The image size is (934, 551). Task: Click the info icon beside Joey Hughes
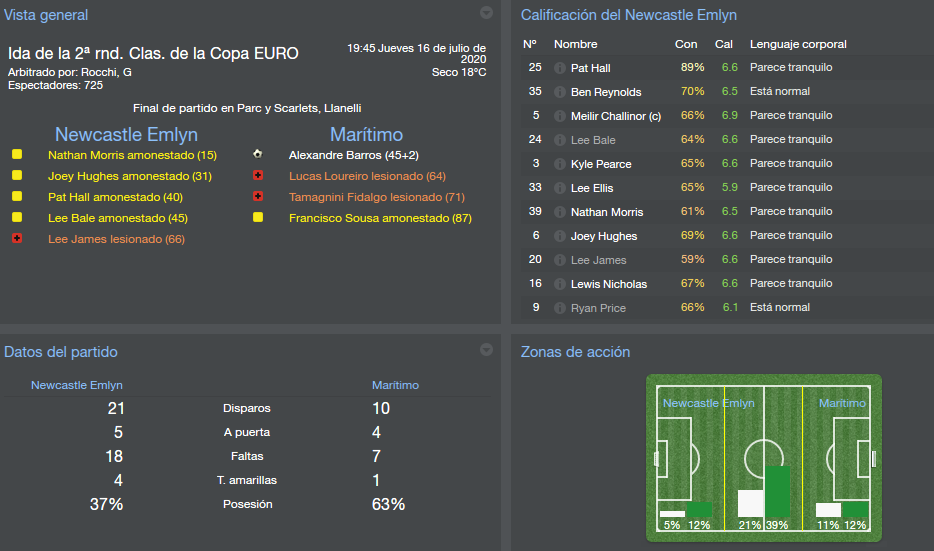click(560, 236)
